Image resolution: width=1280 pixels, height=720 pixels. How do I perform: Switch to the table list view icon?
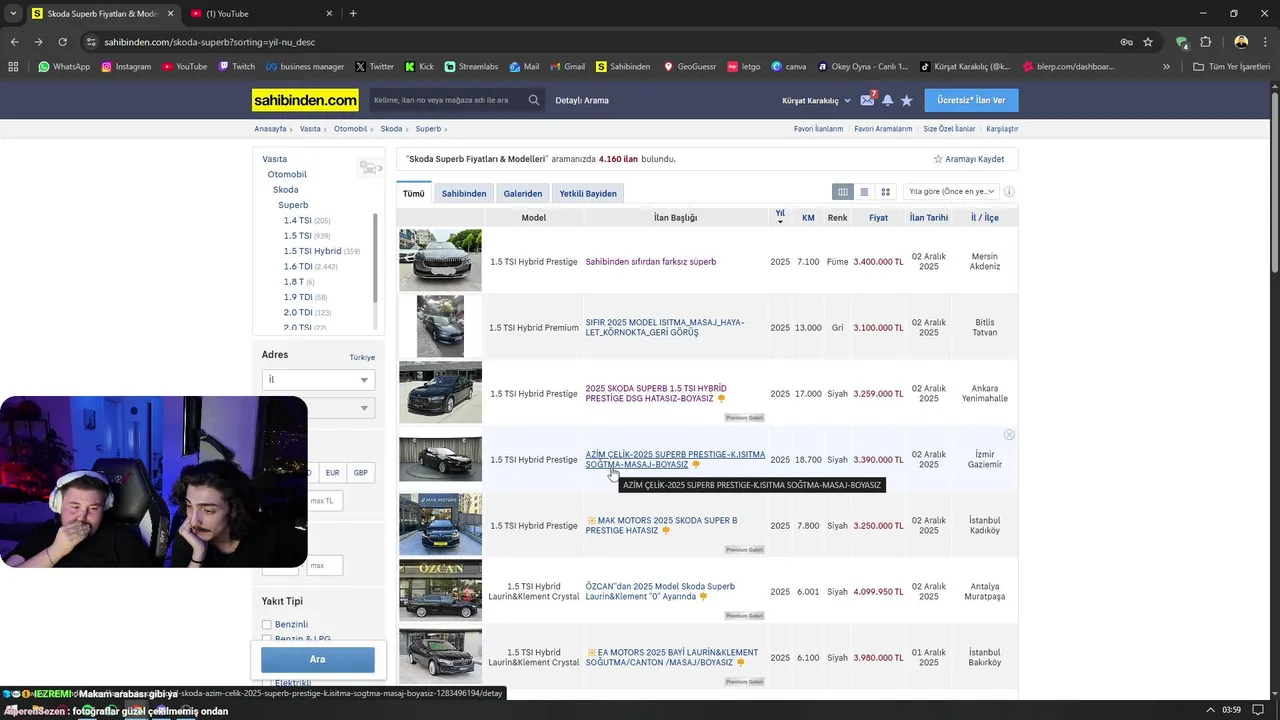pyautogui.click(x=843, y=192)
